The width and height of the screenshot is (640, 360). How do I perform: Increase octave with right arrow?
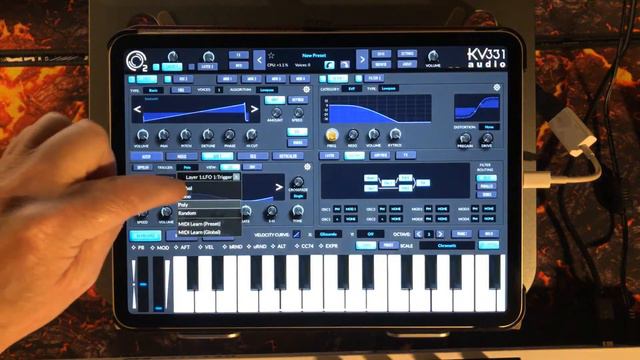click(x=440, y=234)
